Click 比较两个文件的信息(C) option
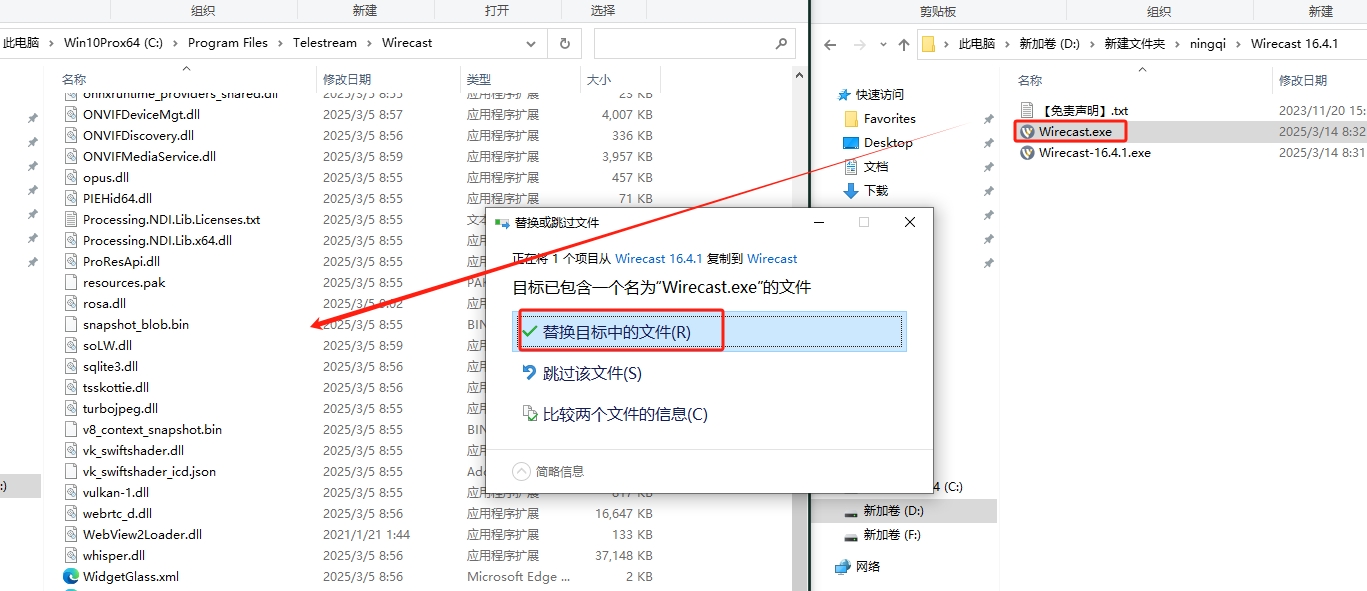The height and width of the screenshot is (591, 1367). pyautogui.click(x=624, y=414)
